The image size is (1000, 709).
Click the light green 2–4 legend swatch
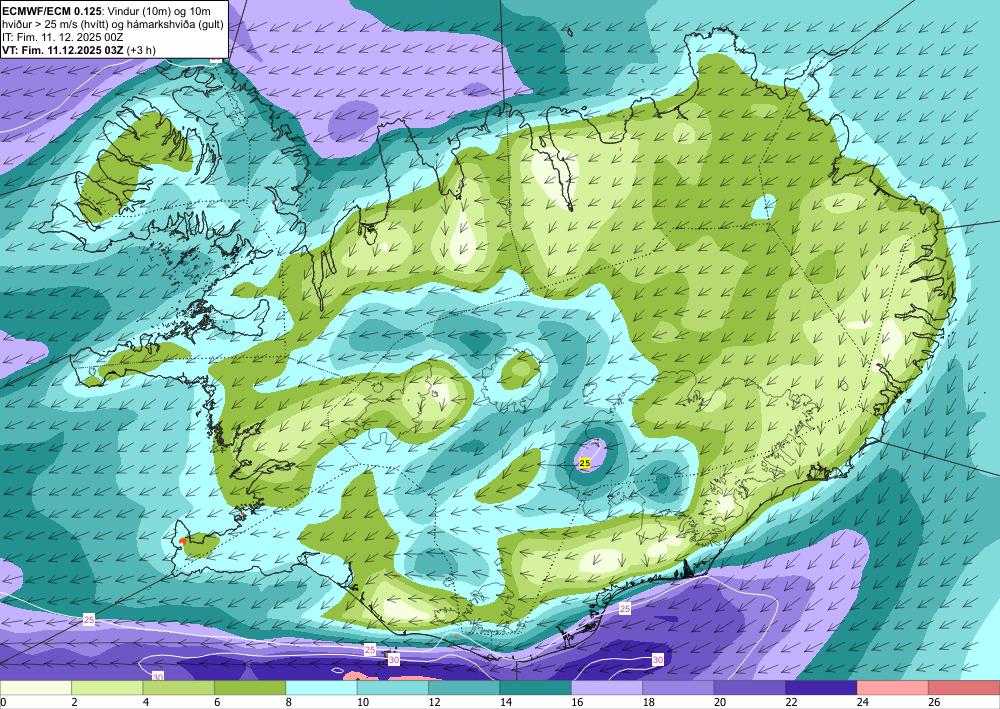(x=107, y=688)
